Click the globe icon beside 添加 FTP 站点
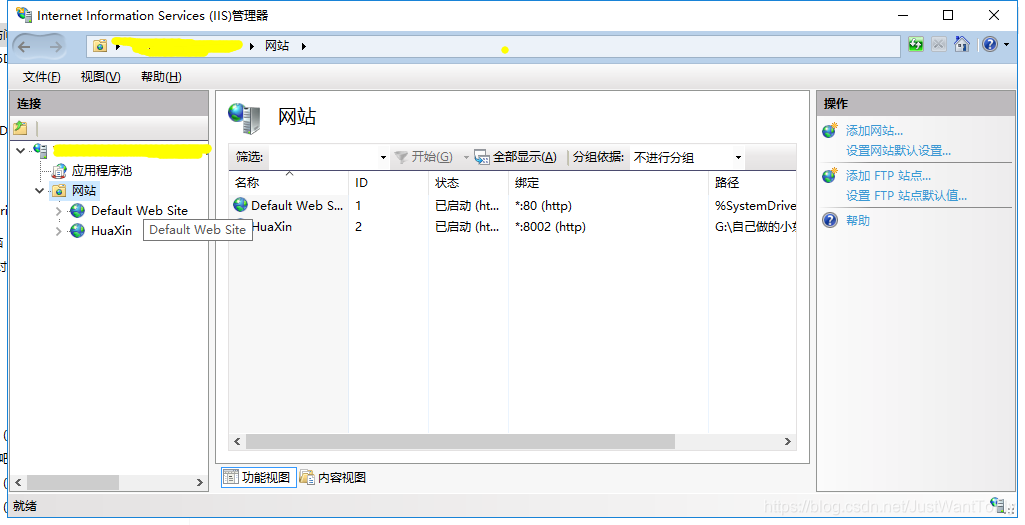Screen dimensions: 1025x525 pos(830,175)
